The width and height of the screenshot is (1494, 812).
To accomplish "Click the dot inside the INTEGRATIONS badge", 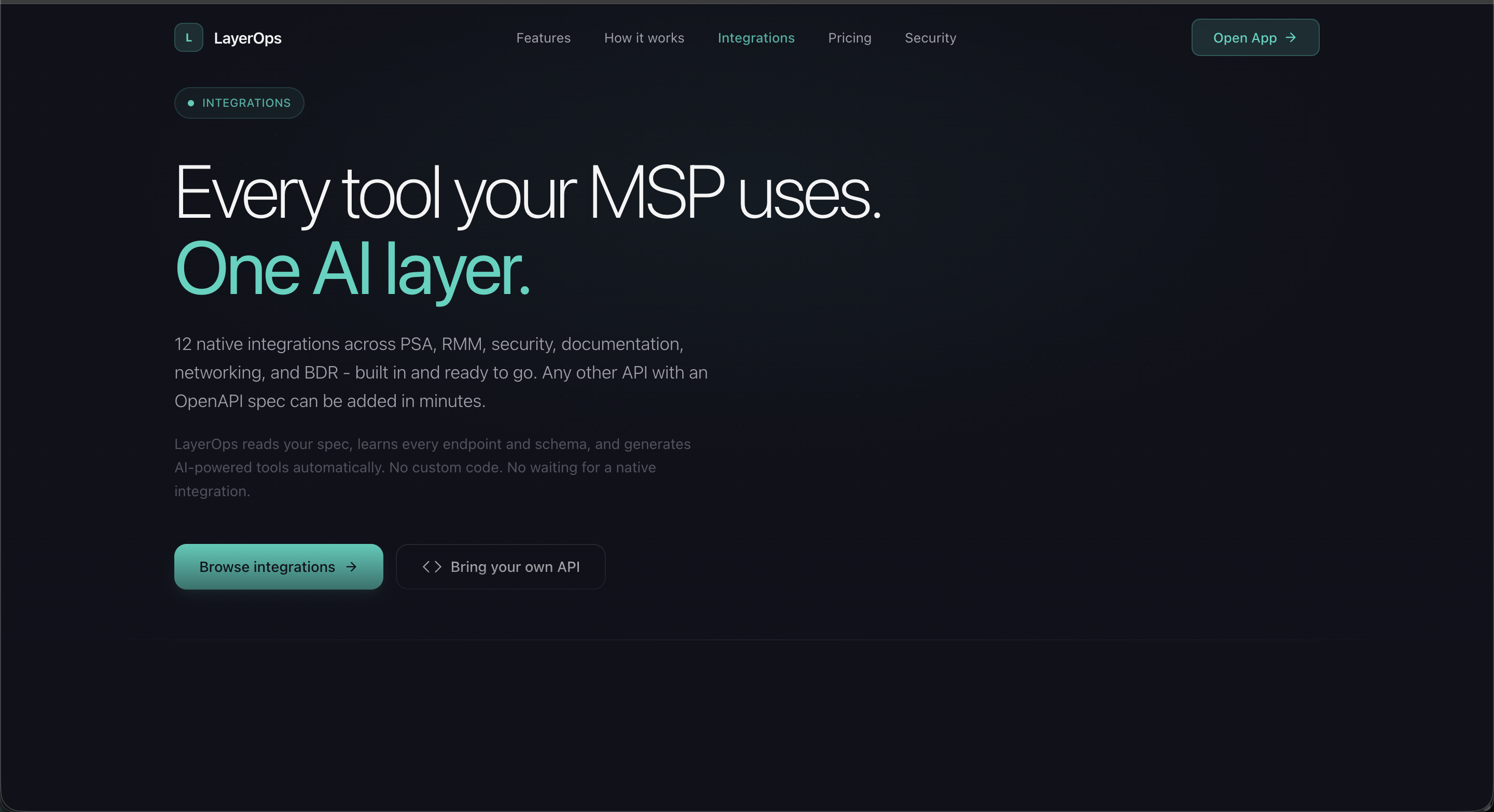I will click(192, 103).
